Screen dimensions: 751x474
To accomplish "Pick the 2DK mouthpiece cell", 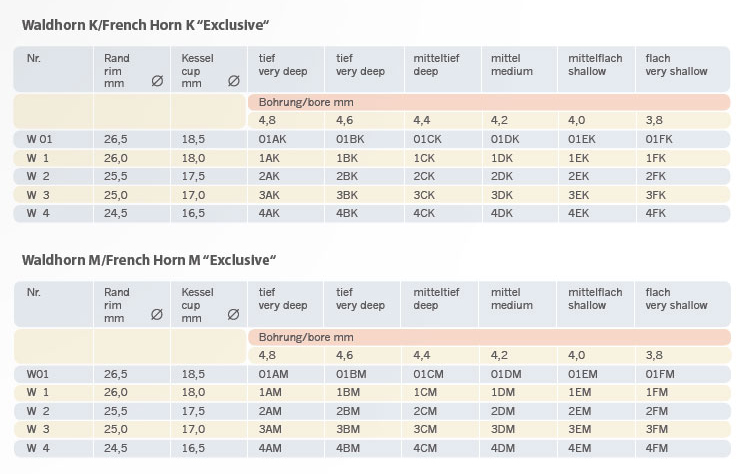I will (x=502, y=176).
